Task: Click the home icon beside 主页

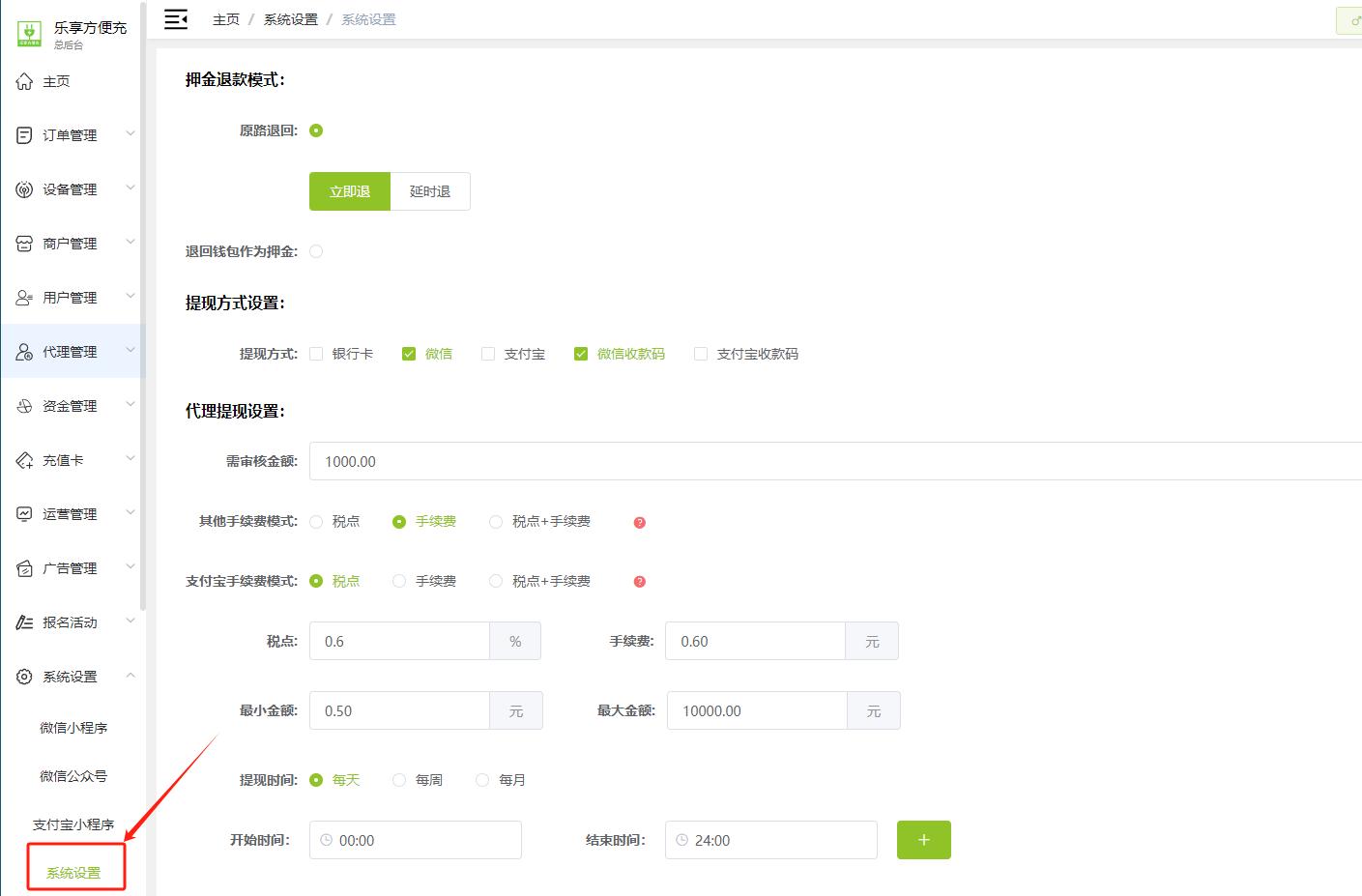Action: (24, 81)
